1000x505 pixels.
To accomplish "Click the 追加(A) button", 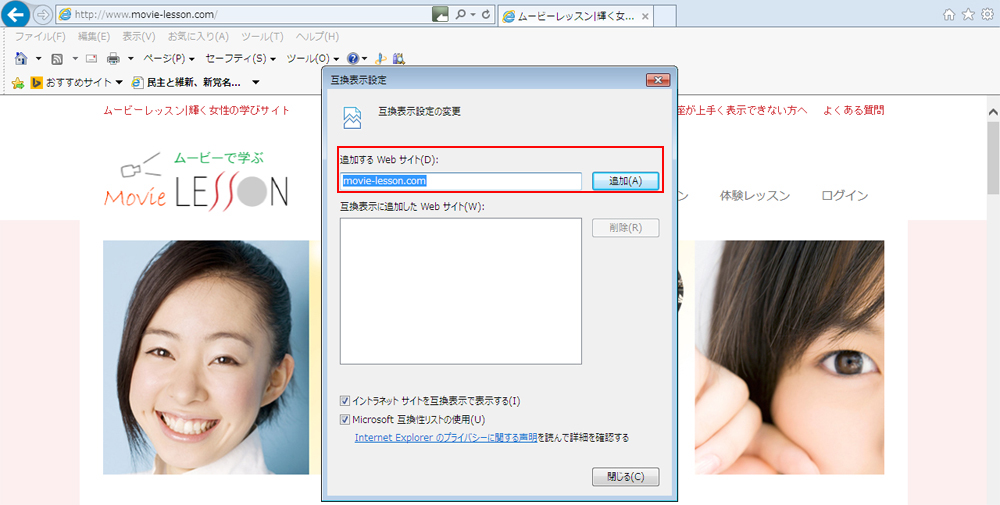I will 625,181.
